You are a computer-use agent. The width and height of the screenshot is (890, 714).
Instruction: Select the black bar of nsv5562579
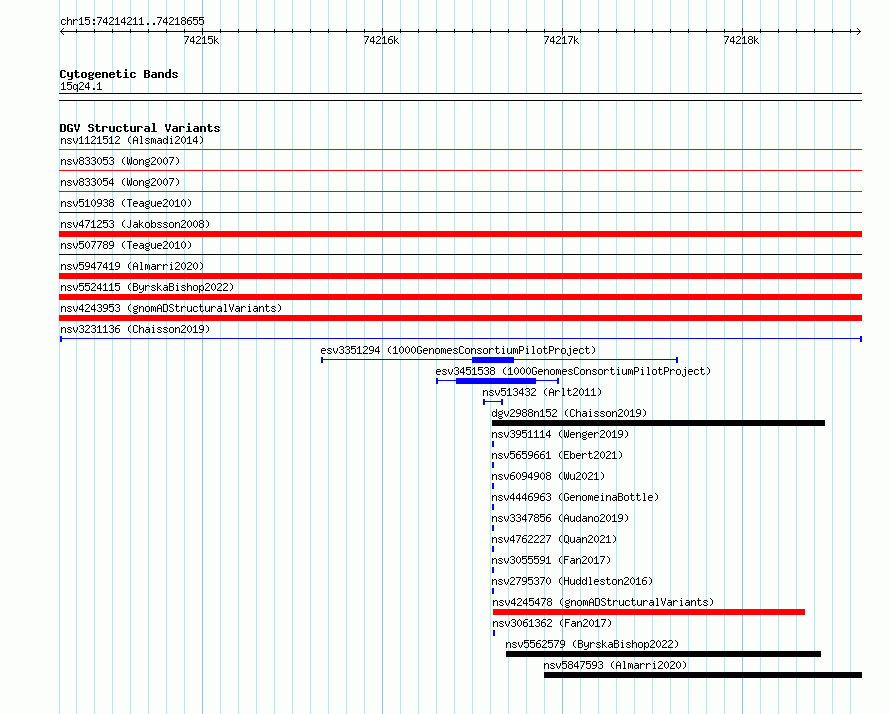(x=664, y=654)
